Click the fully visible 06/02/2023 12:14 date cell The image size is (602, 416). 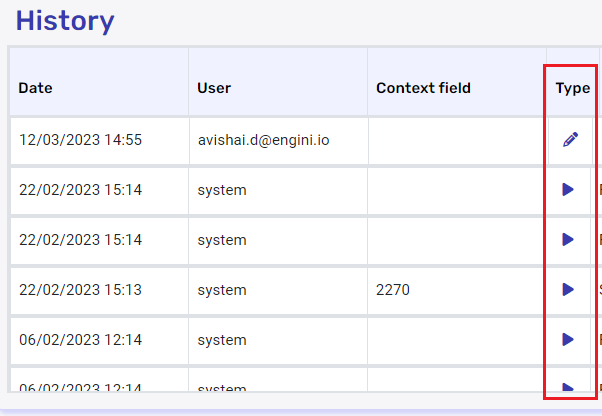point(80,340)
